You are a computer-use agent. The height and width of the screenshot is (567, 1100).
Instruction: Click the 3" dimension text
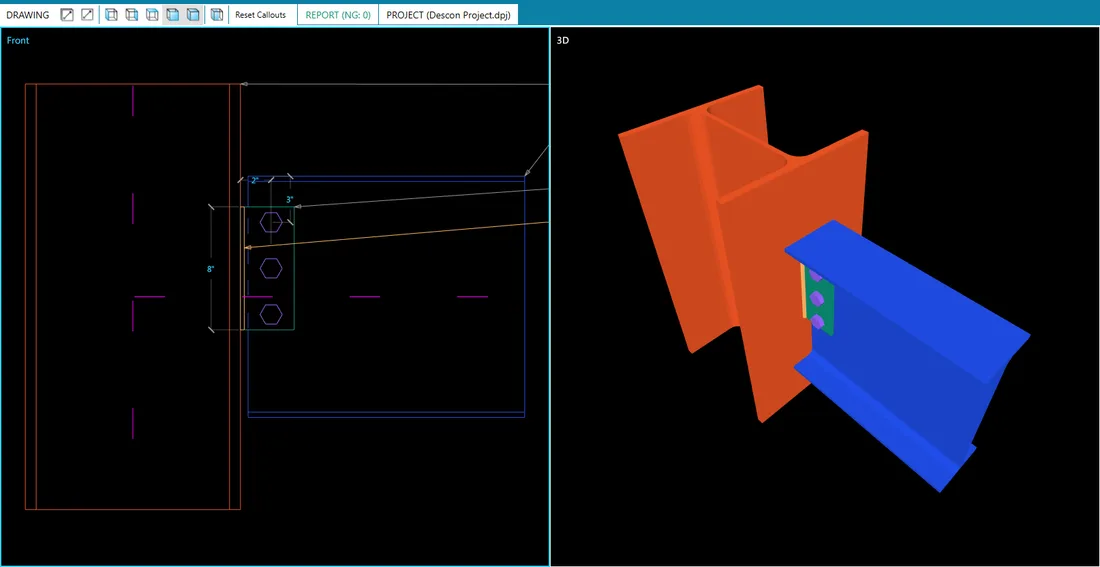(290, 199)
